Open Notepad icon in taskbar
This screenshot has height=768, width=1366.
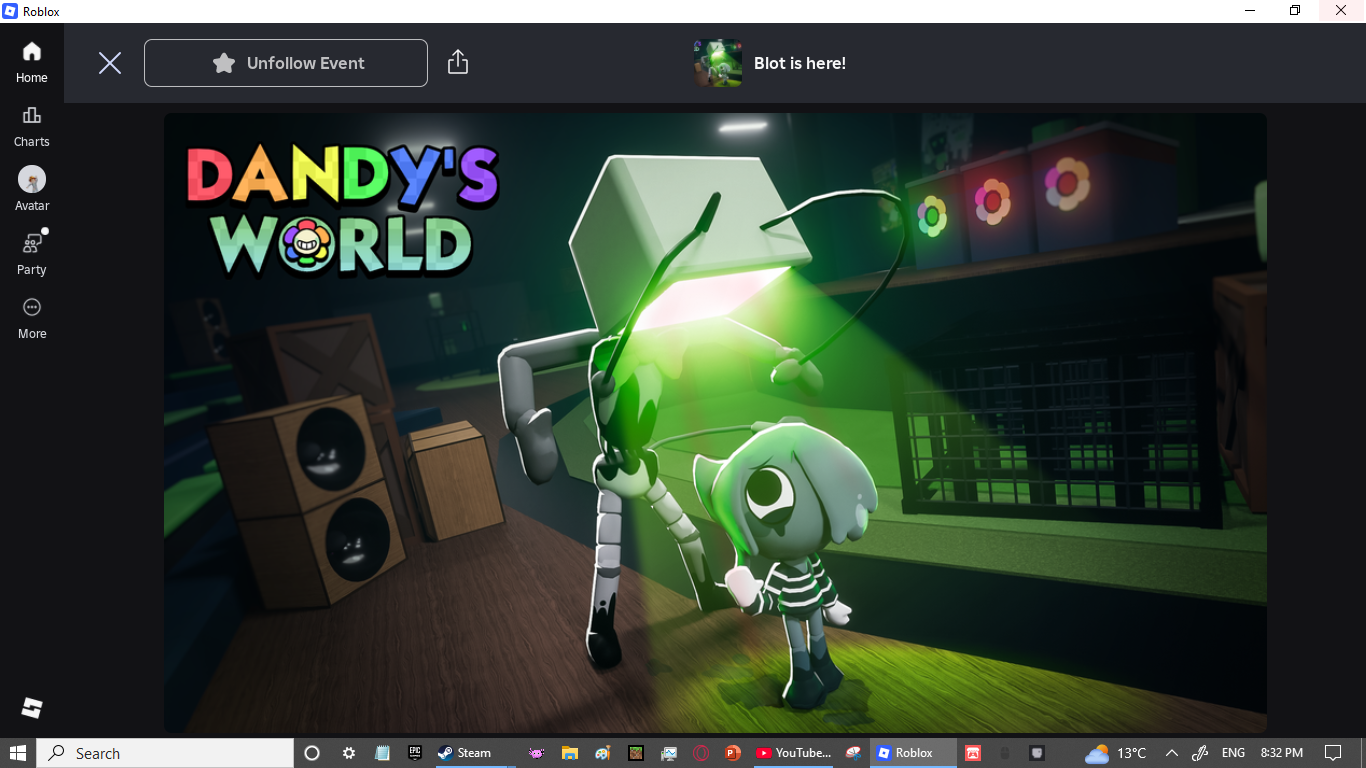tap(382, 753)
